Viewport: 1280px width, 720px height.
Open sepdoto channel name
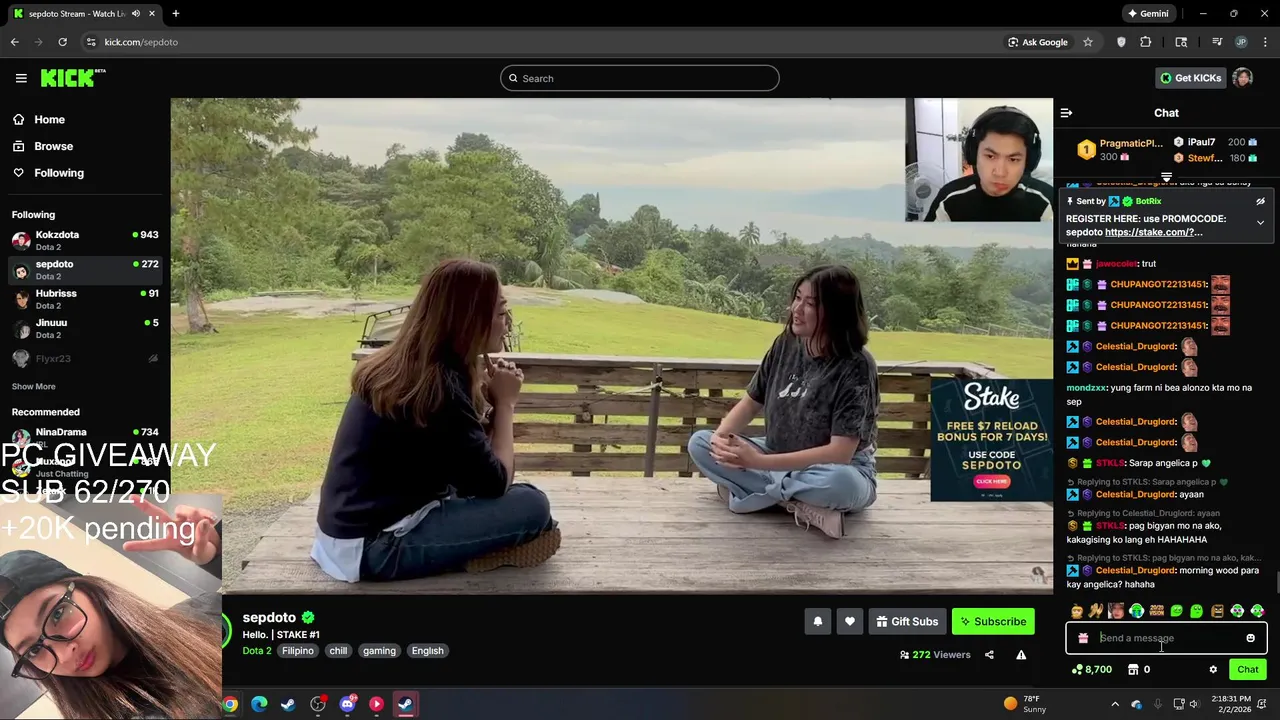coord(269,618)
